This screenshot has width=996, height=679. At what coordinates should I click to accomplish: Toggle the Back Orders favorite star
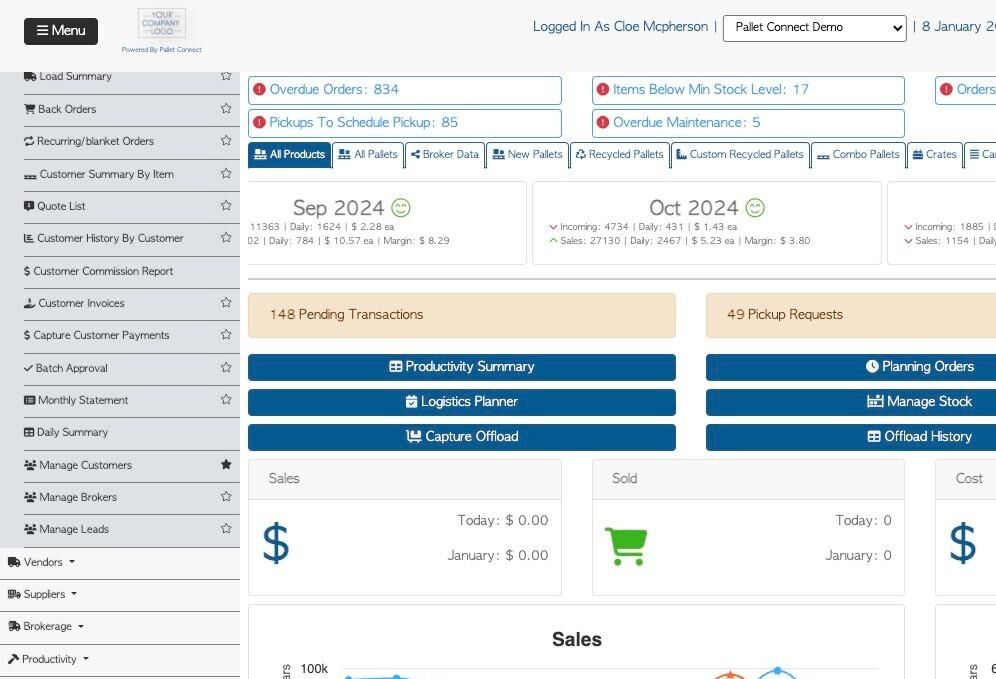pos(226,109)
